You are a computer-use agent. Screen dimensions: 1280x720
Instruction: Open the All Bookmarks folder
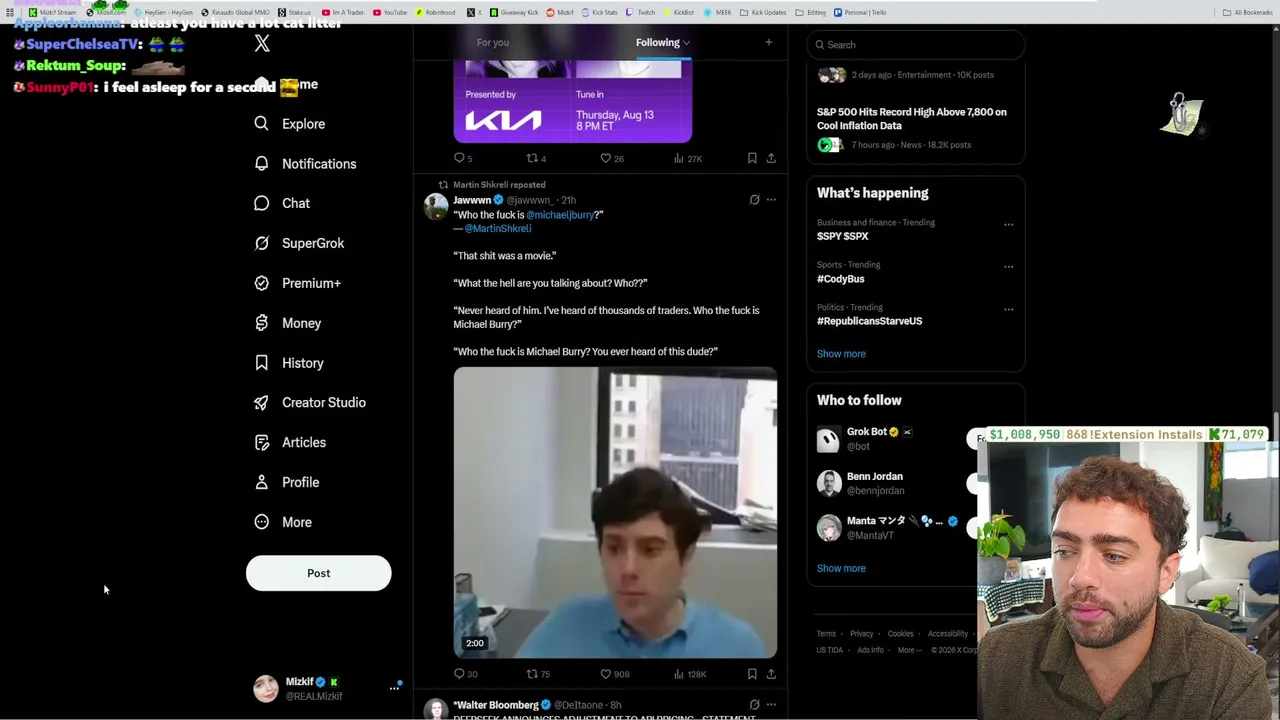[1248, 12]
